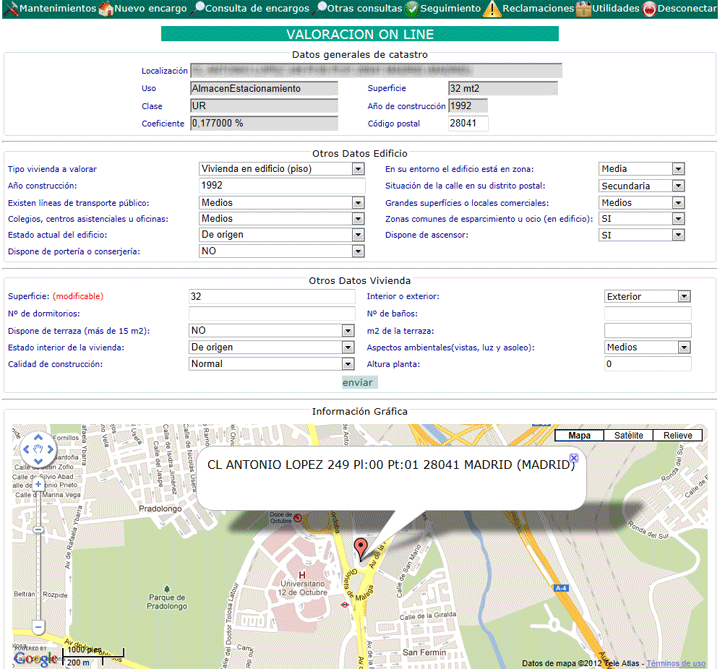Expand Dispone de terraza dropdown
This screenshot has height=669, width=720.
click(x=348, y=331)
